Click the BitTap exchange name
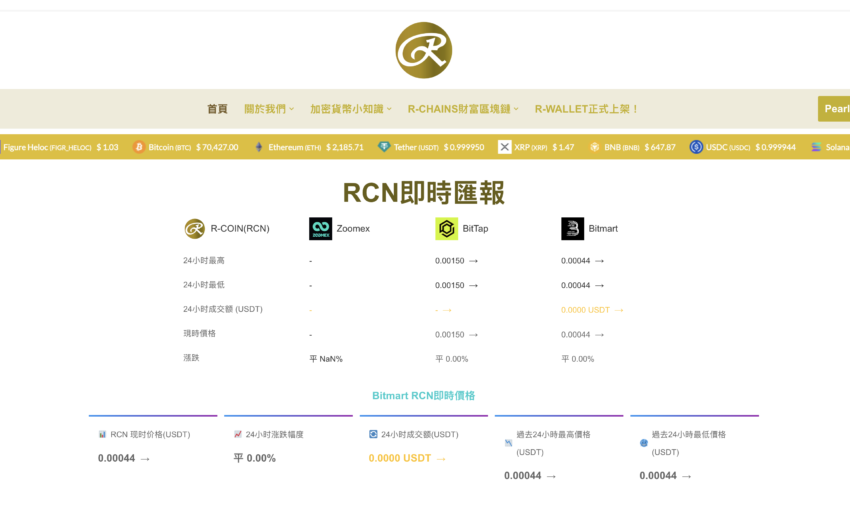850x520 pixels. point(475,229)
